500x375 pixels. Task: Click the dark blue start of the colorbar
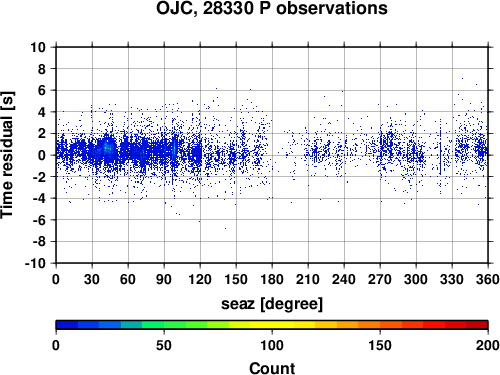[x=67, y=325]
